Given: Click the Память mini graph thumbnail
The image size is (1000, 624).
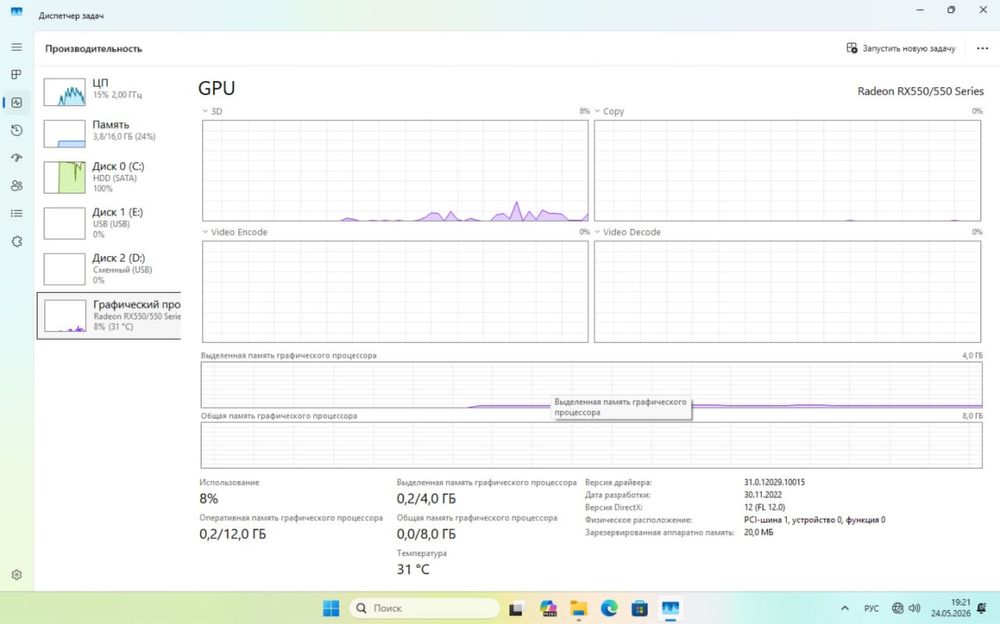Looking at the screenshot, I should pyautogui.click(x=64, y=134).
